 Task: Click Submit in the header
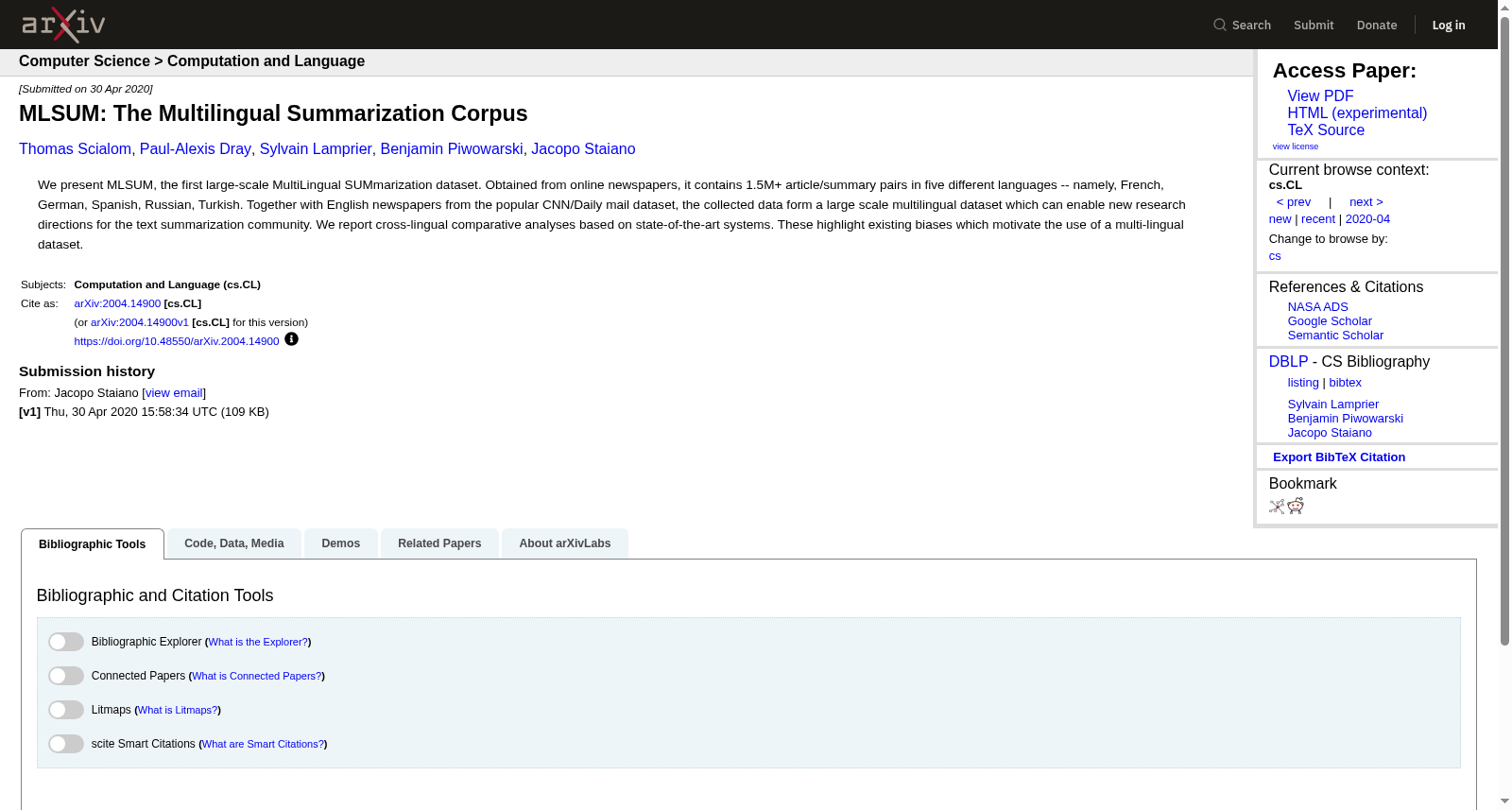(1314, 25)
